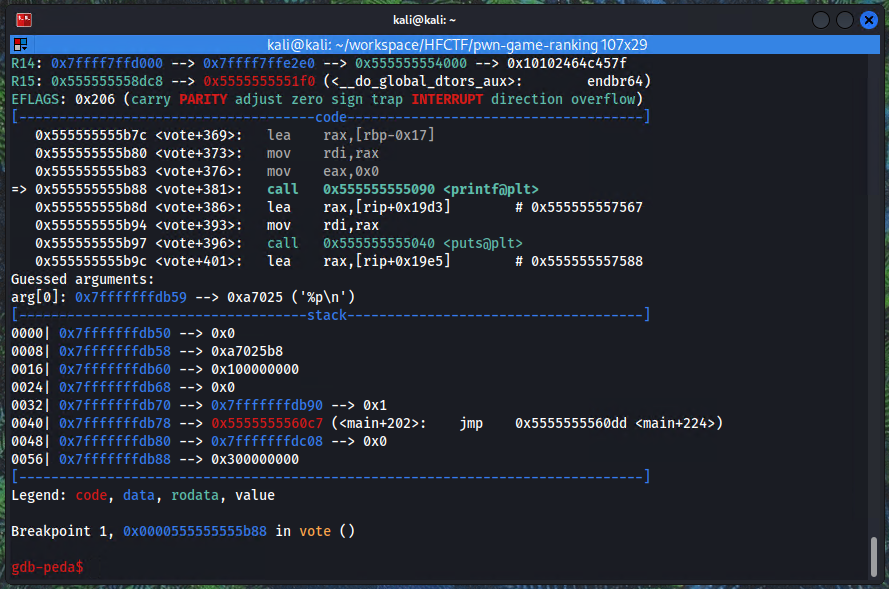
Task: Click the address 0x7ffff7ffe2e0 on the R14 line
Action: click(259, 63)
